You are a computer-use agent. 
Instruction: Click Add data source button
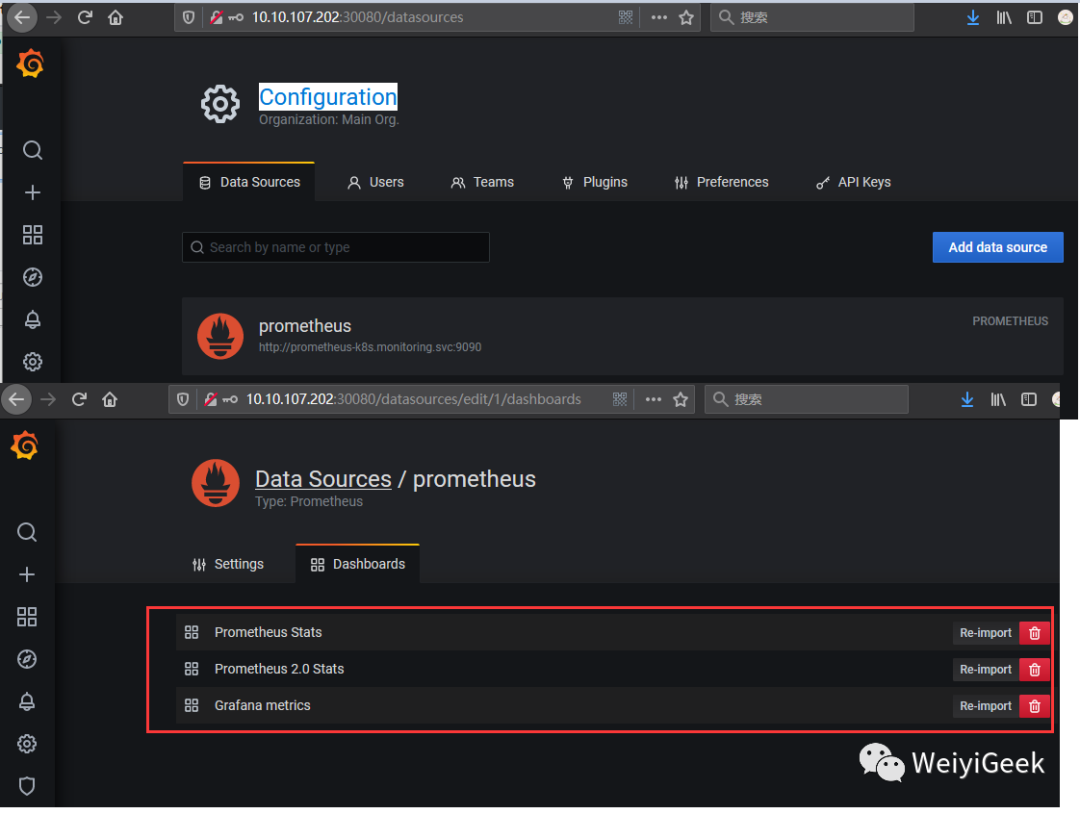pos(997,247)
